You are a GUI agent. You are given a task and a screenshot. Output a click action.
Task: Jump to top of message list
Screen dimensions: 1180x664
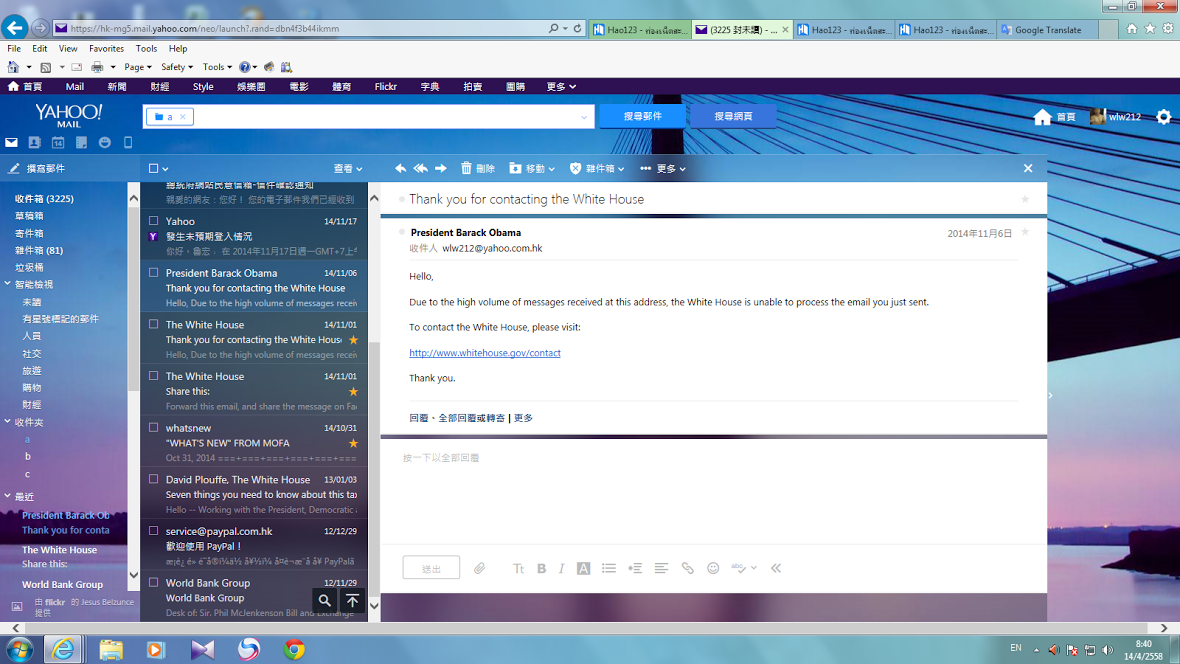point(352,601)
